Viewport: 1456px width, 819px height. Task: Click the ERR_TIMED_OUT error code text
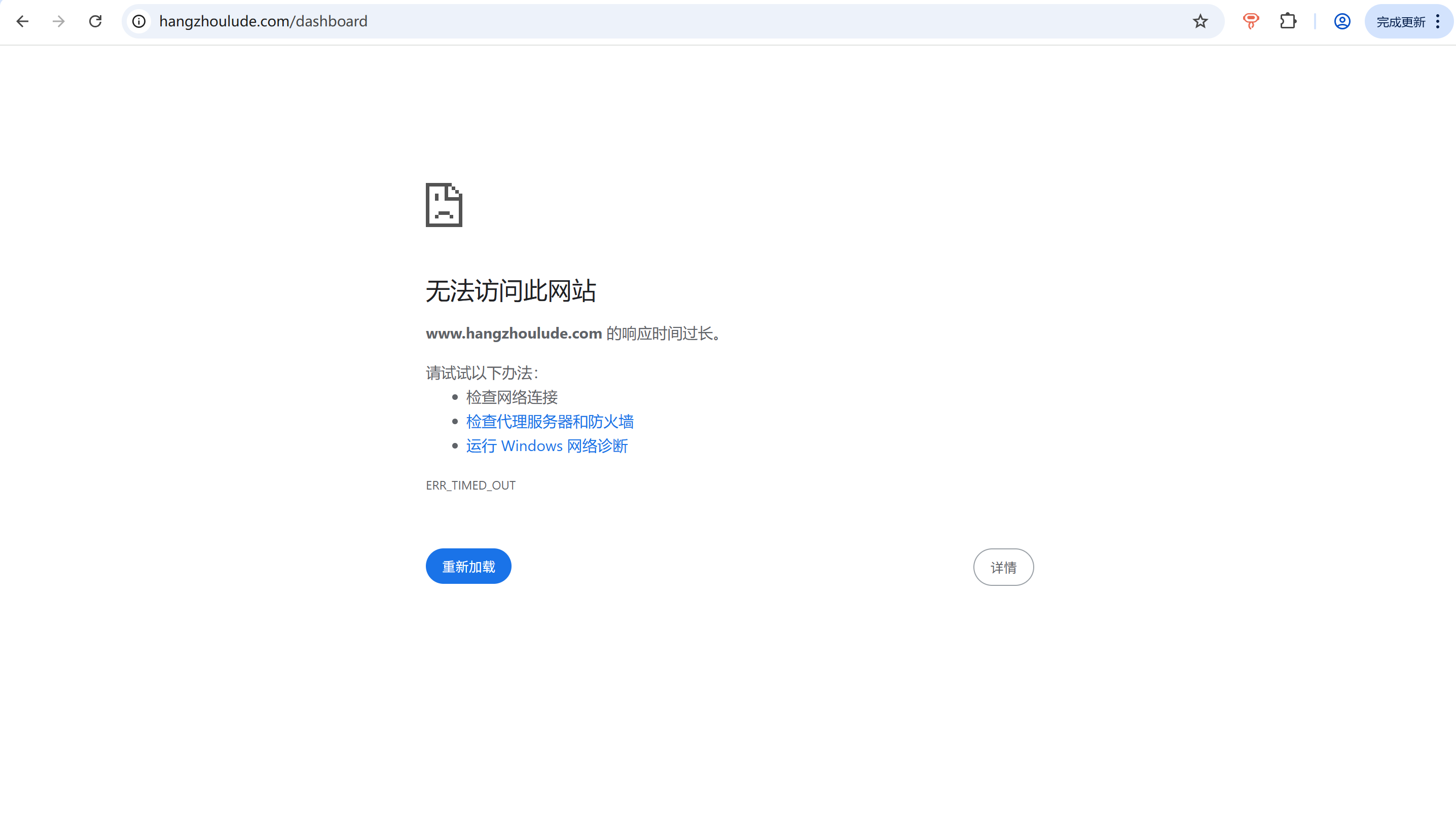(x=470, y=486)
